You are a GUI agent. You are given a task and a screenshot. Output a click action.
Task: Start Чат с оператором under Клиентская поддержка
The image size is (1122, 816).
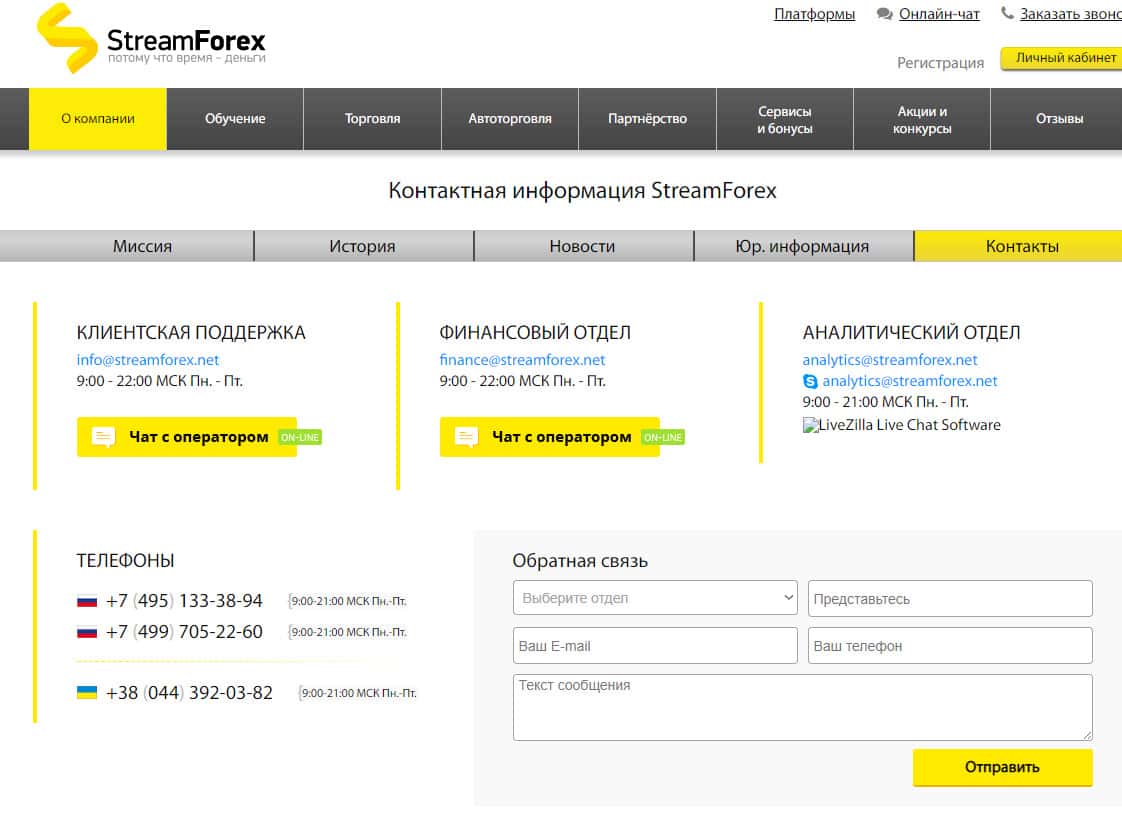187,437
